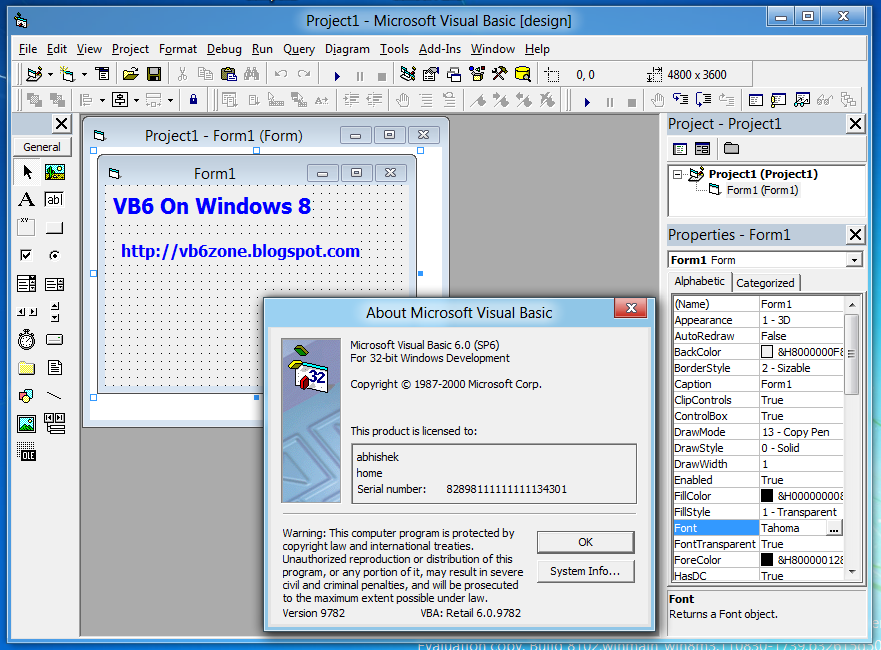Open Form1 object combo box in Properties
Screen dimensions: 881x650
(x=765, y=260)
